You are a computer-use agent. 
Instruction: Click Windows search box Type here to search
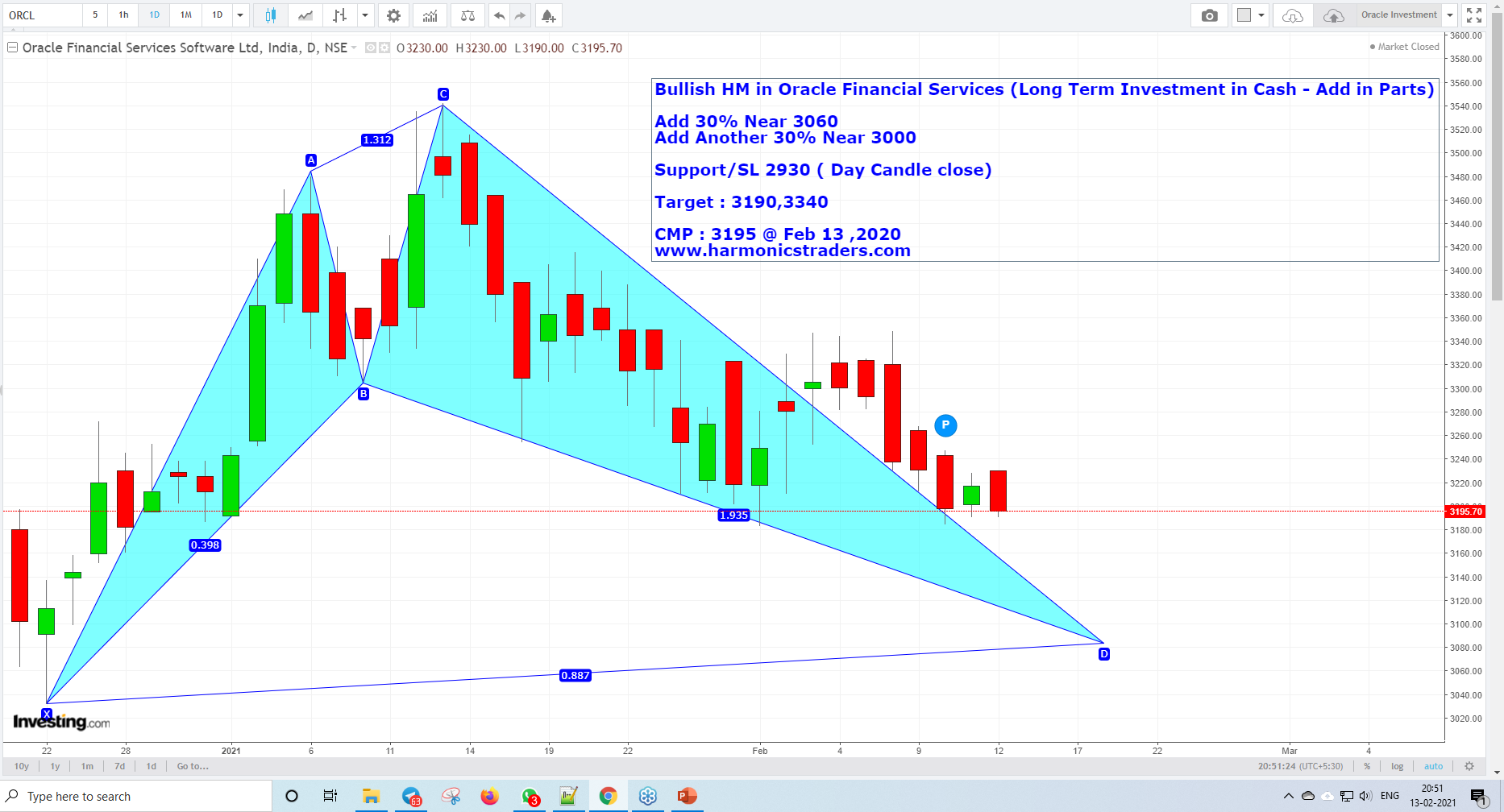[136, 796]
